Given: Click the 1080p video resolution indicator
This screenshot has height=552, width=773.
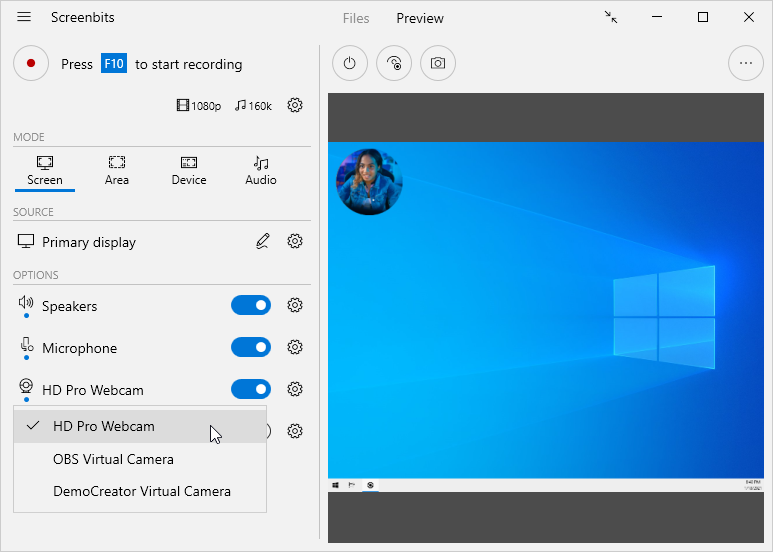Looking at the screenshot, I should (x=199, y=105).
